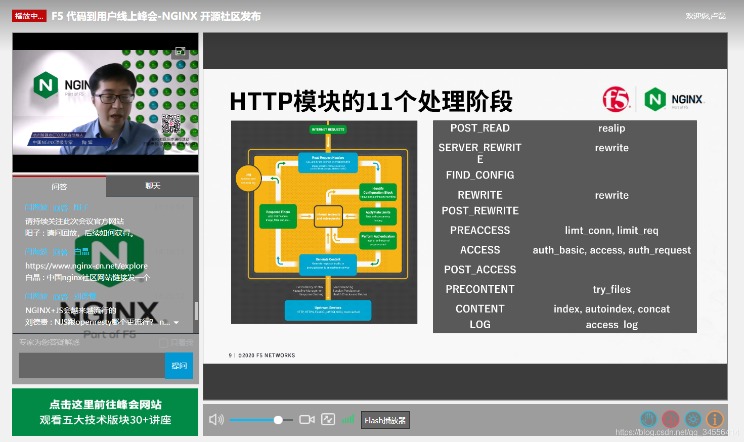Expand the truncated NJS question with arrow

point(176,323)
